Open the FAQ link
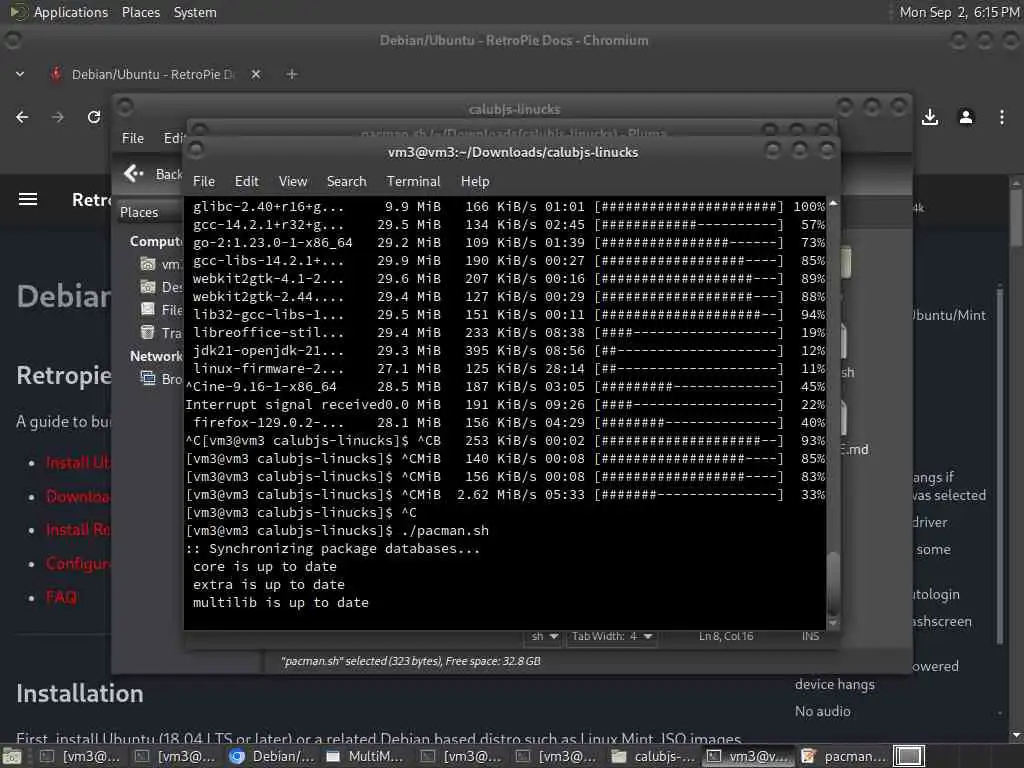This screenshot has width=1024, height=768. pyautogui.click(x=61, y=597)
